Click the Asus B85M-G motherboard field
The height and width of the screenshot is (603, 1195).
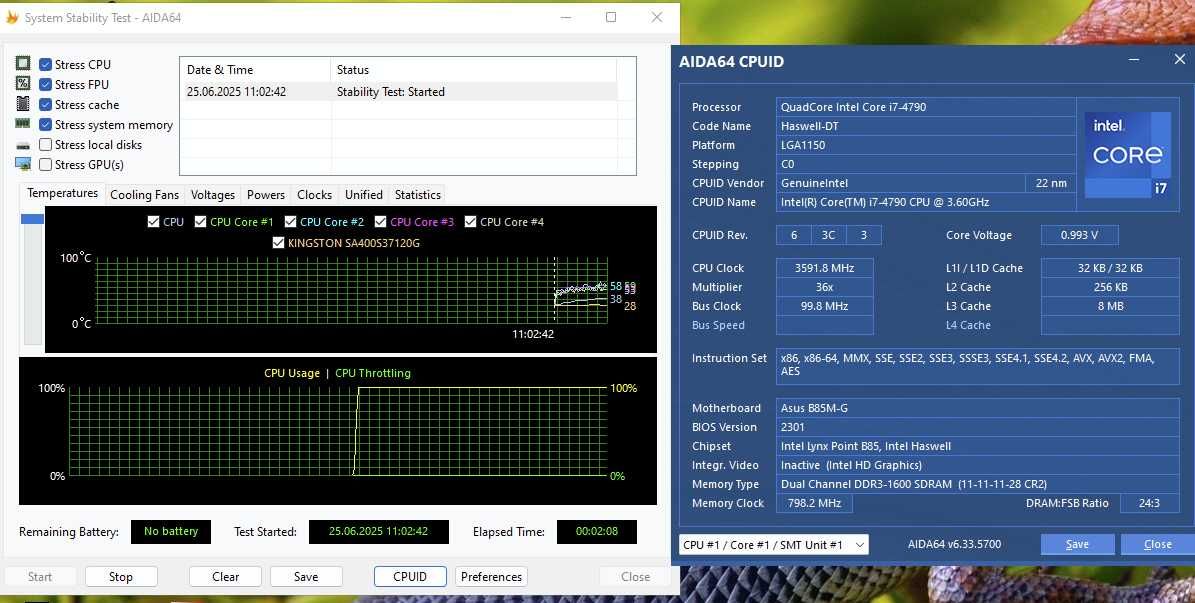[978, 408]
